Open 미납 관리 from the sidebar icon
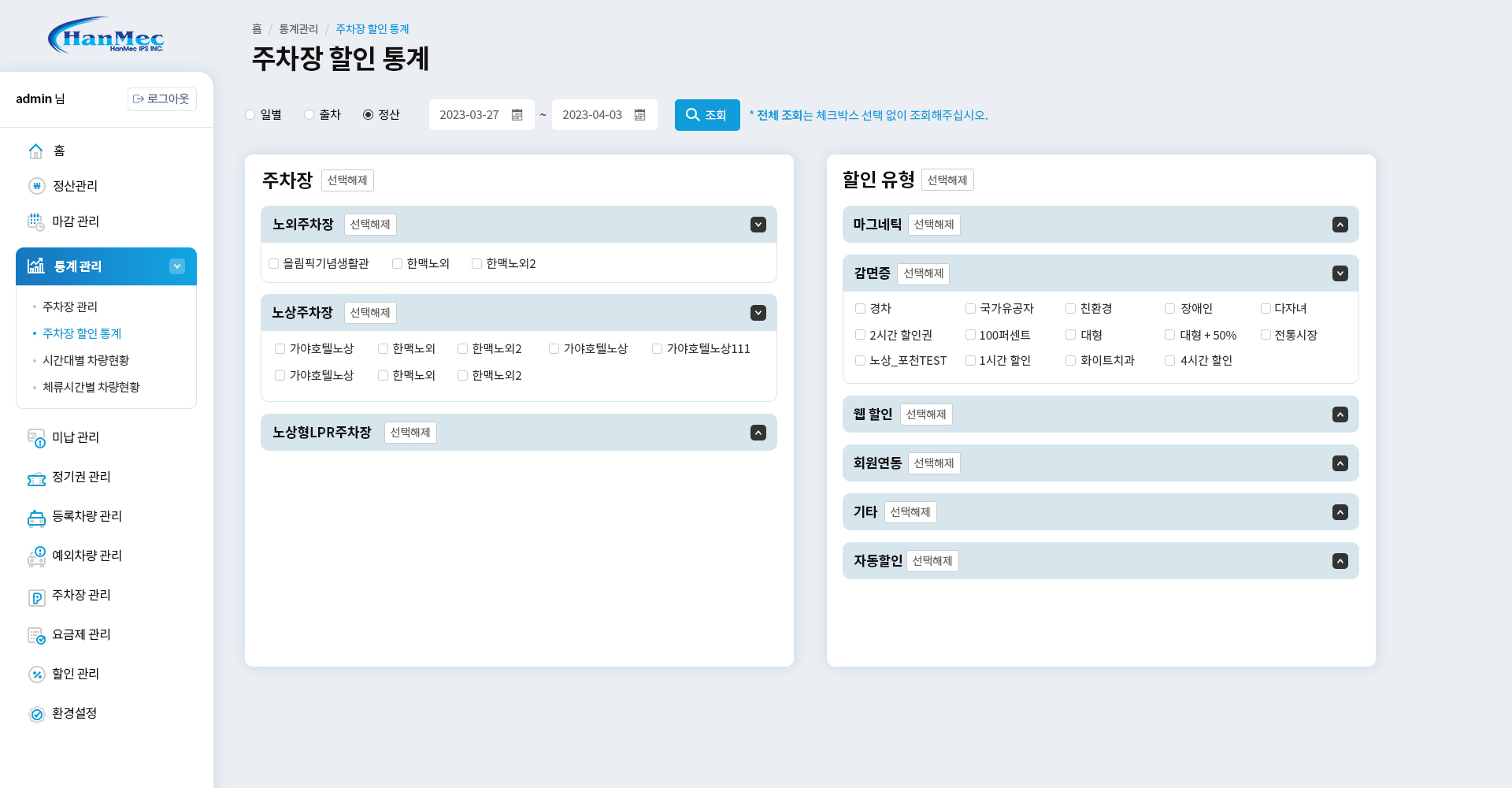The height and width of the screenshot is (788, 1512). point(35,438)
